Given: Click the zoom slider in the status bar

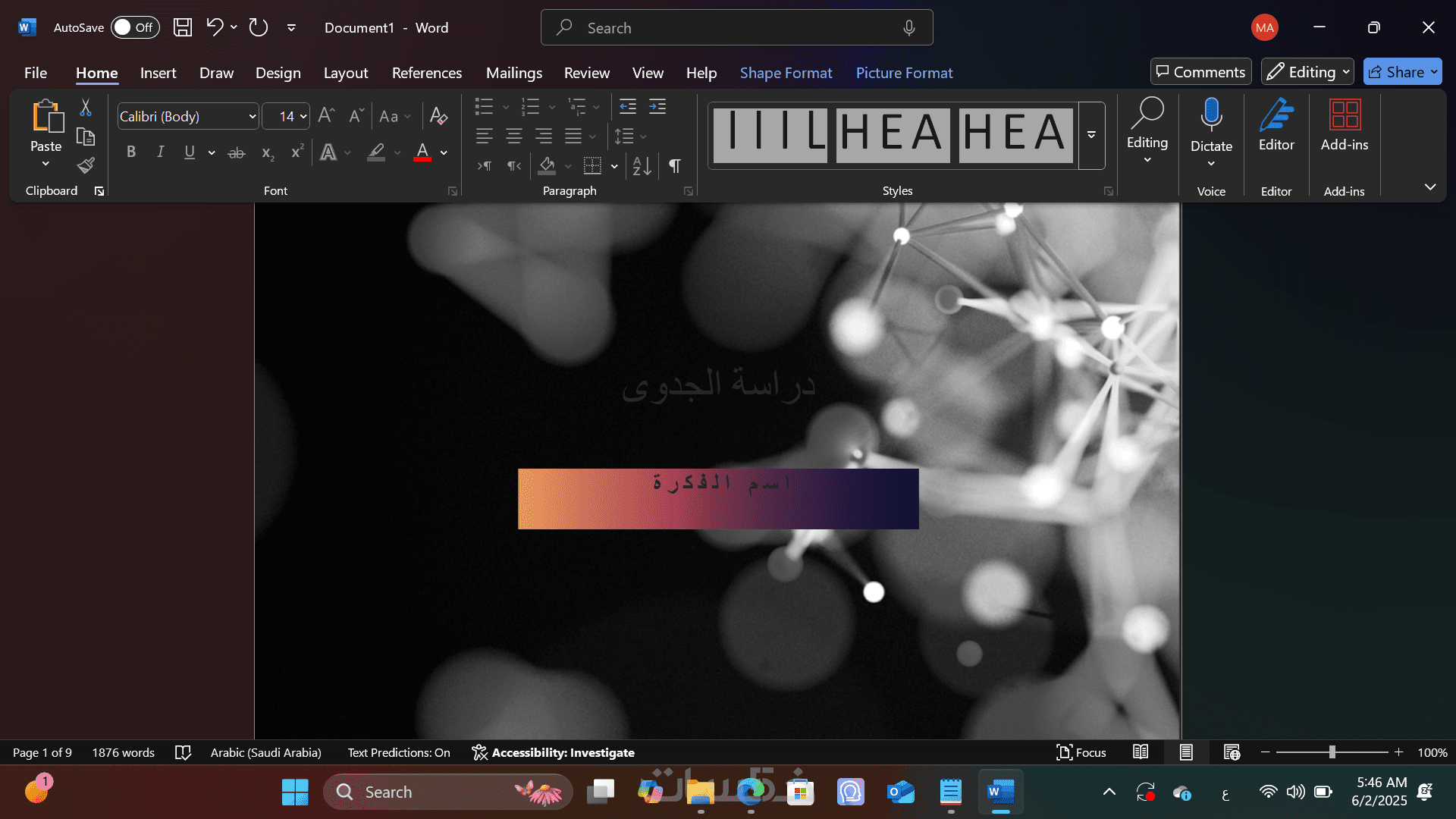Looking at the screenshot, I should tap(1332, 752).
